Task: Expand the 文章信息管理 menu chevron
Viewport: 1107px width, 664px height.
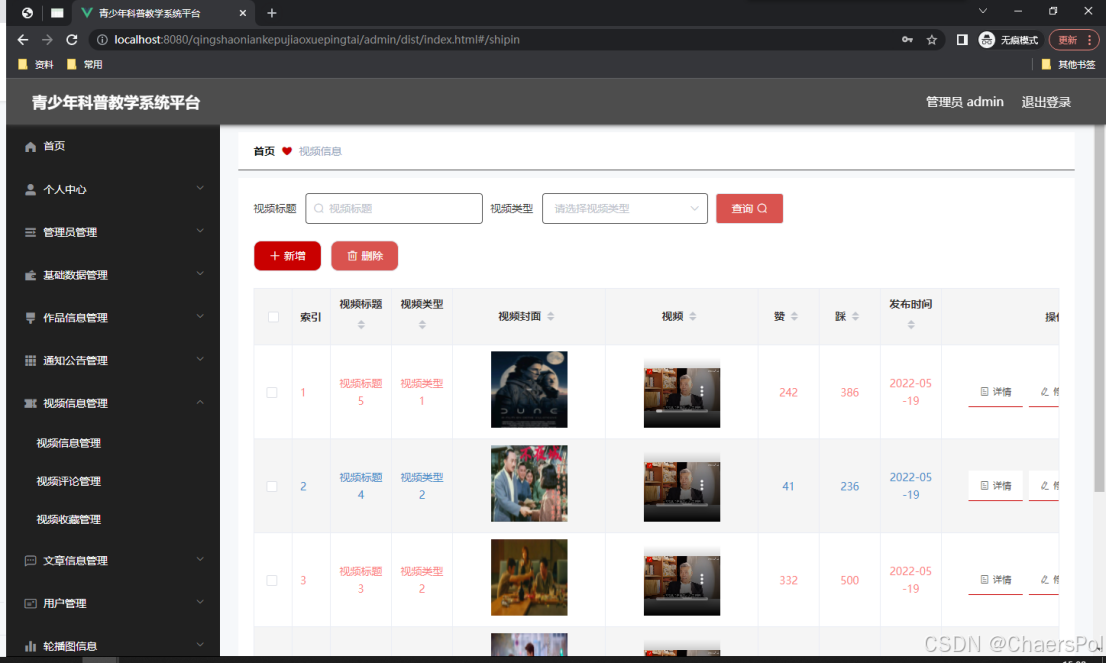Action: (x=200, y=559)
